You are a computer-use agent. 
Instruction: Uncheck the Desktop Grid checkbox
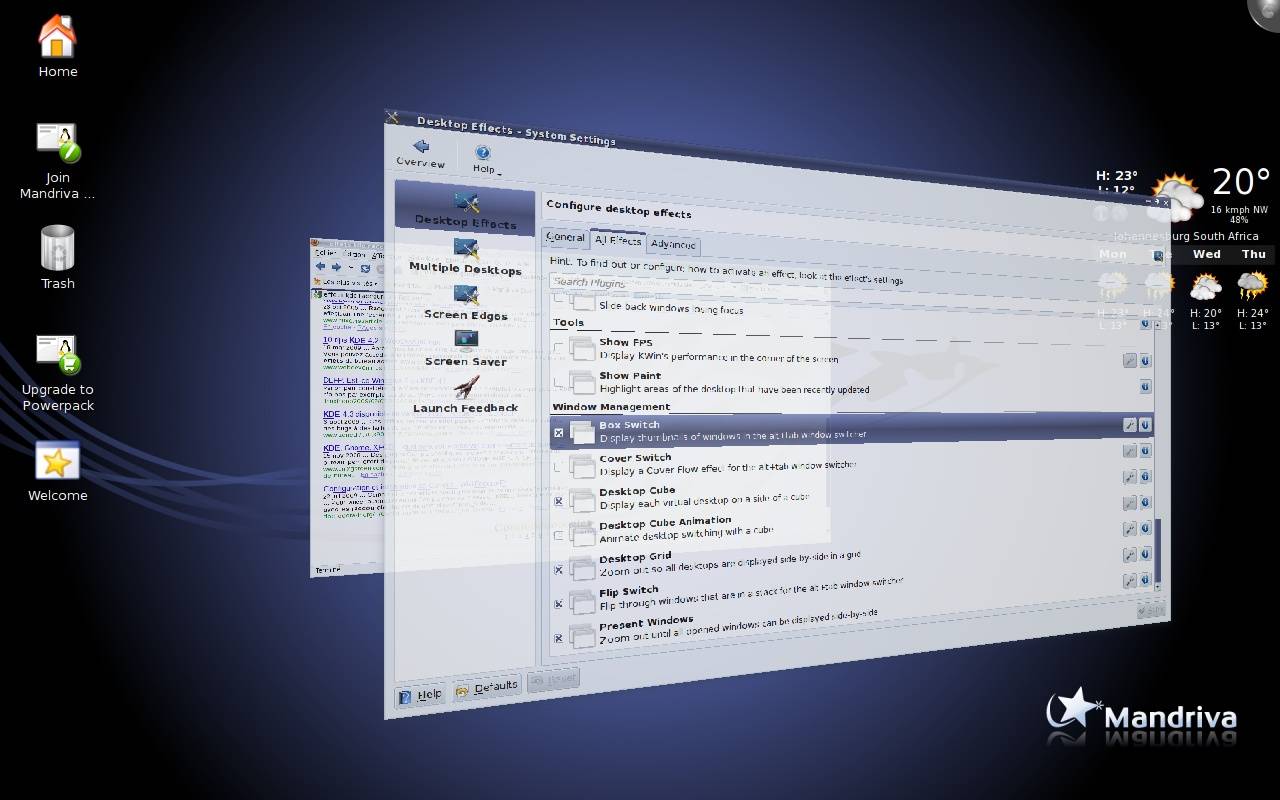tap(559, 570)
